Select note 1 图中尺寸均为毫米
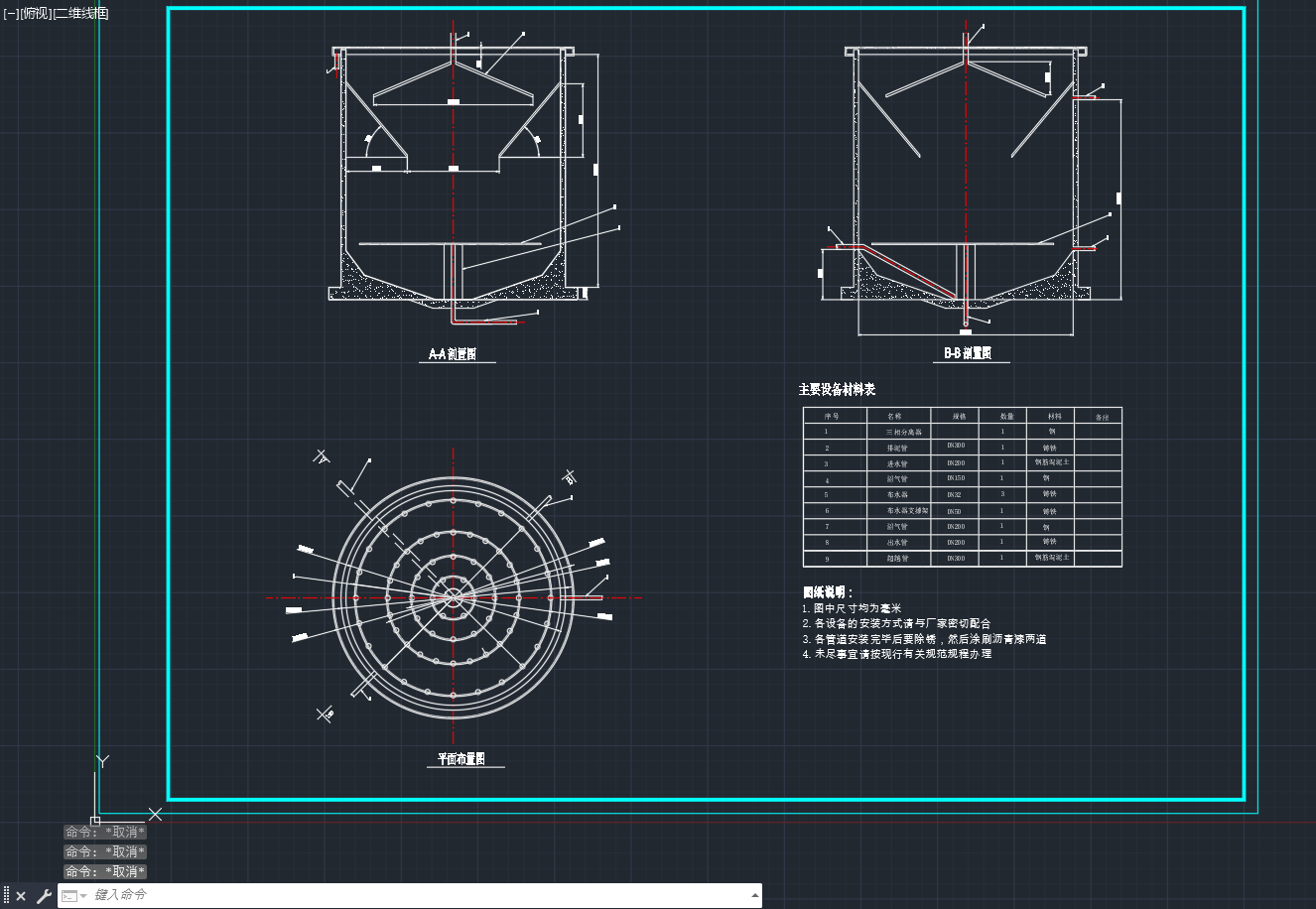The height and width of the screenshot is (909, 1316). (x=852, y=608)
